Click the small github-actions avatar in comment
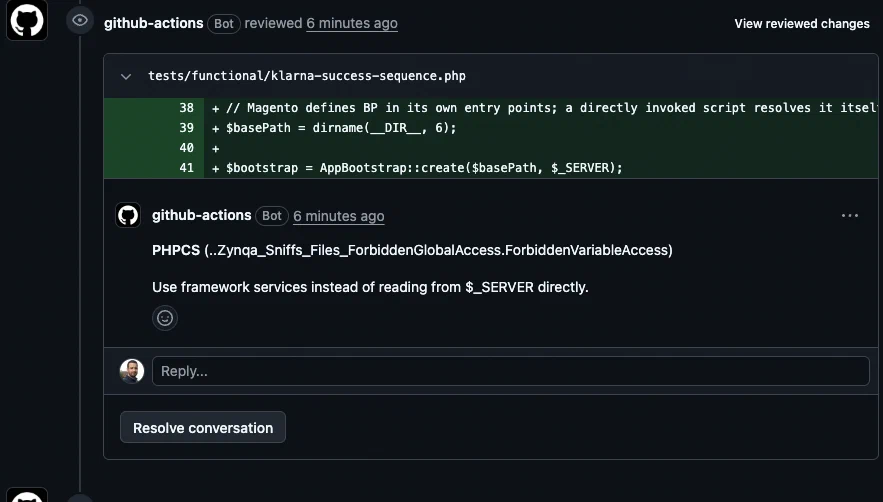This screenshot has width=883, height=502. coord(128,215)
